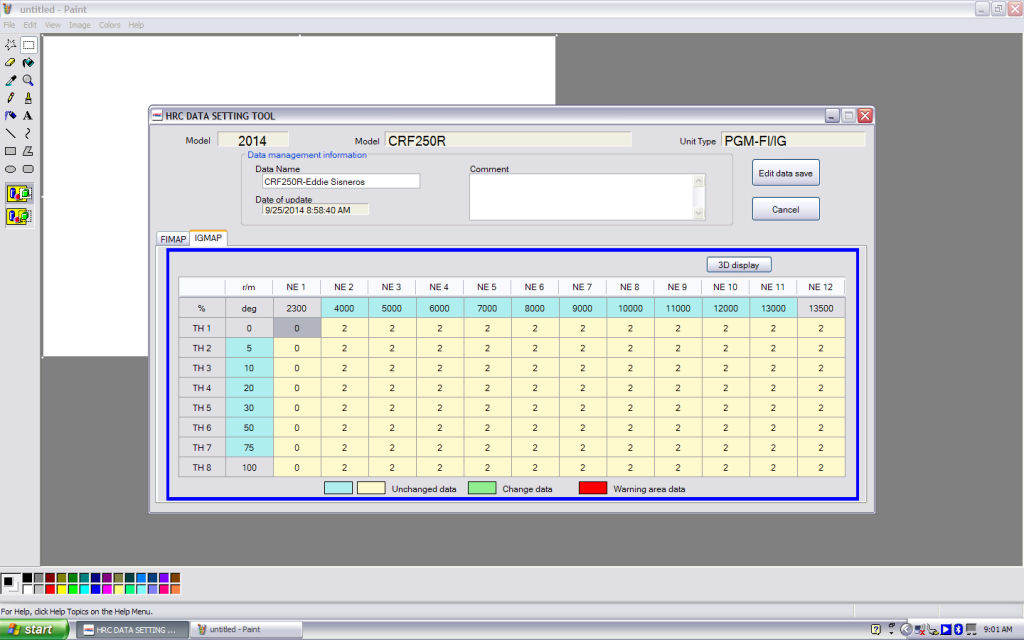Select the TH 8 NE 12 cell
The image size is (1024, 640).
[821, 468]
